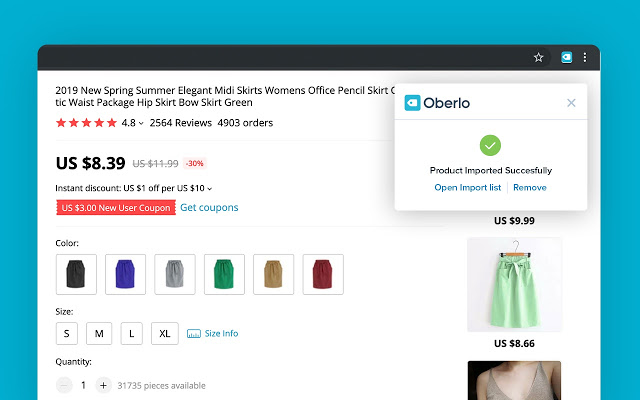Select the green skirt color swatch
The image size is (640, 400).
click(224, 274)
